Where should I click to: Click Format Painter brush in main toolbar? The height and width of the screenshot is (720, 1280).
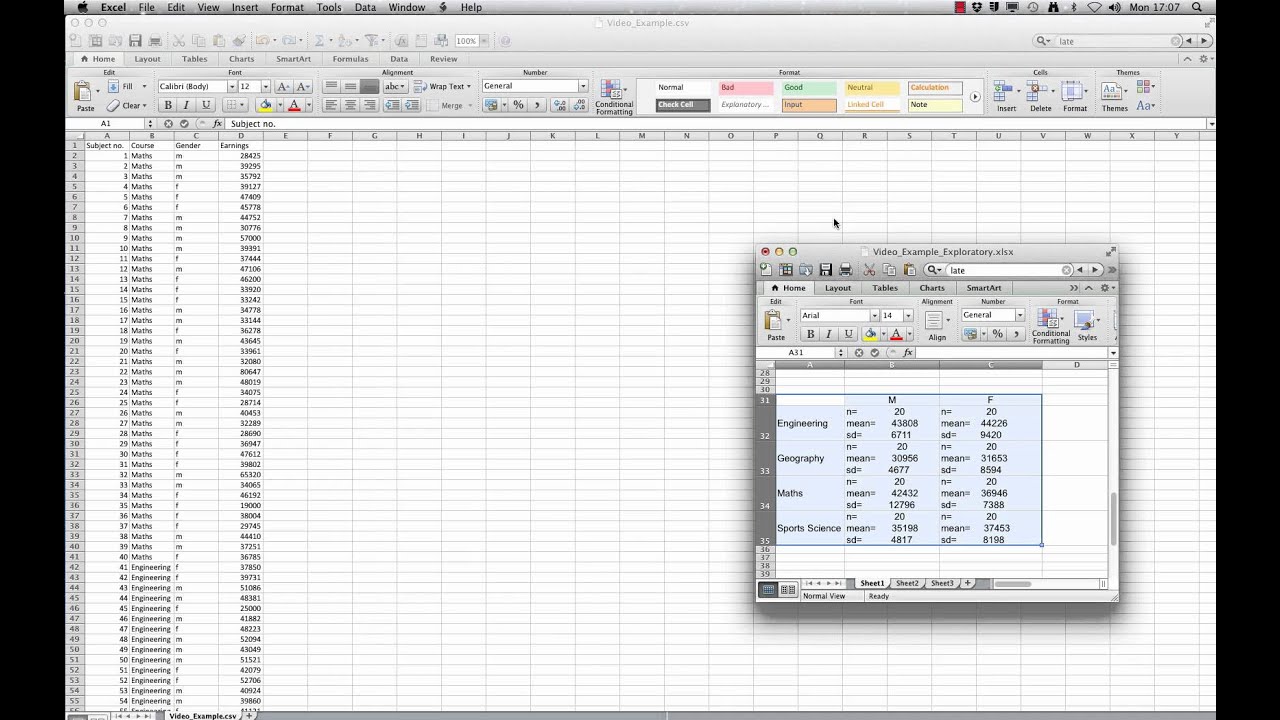point(238,41)
